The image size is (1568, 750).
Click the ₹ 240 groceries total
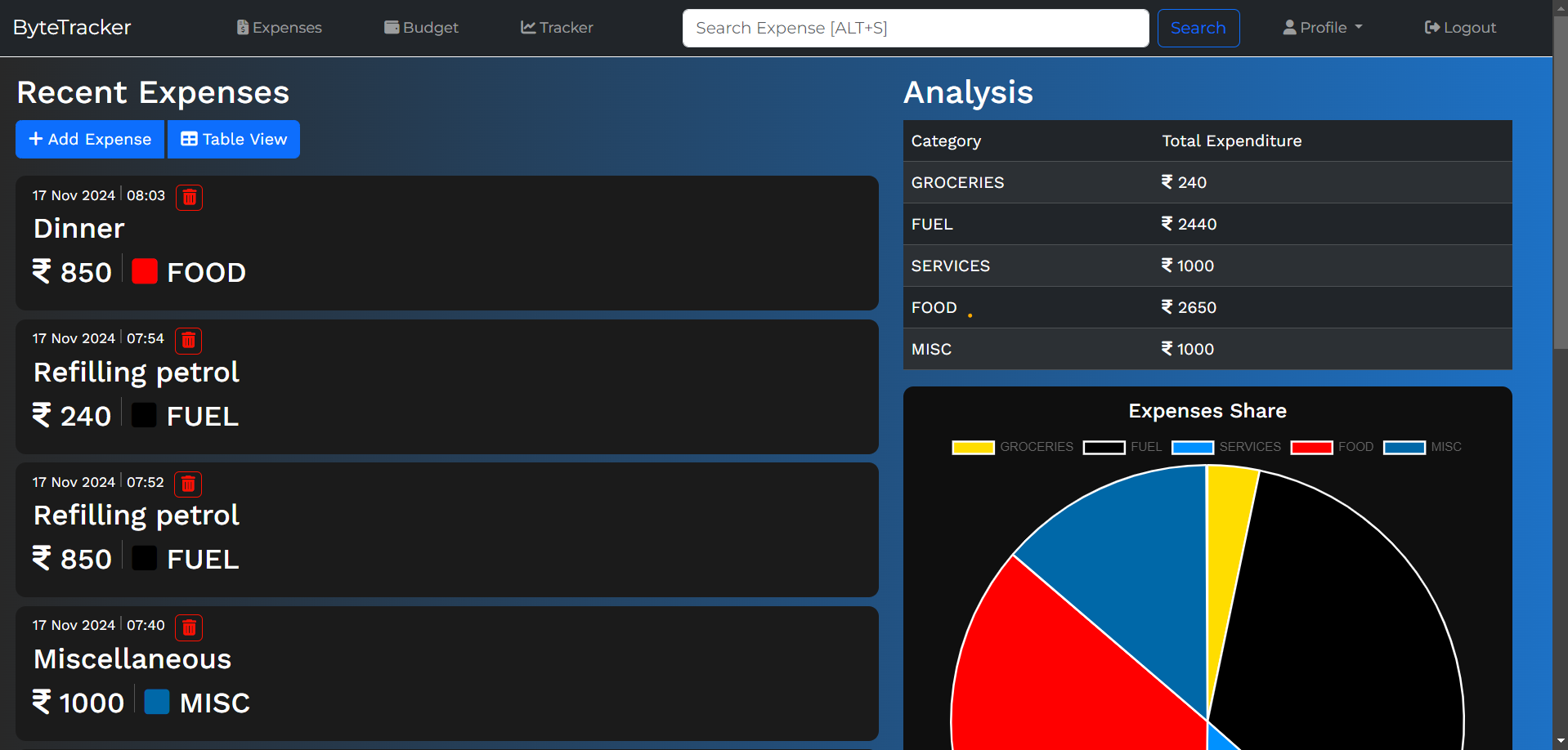pyautogui.click(x=1185, y=182)
